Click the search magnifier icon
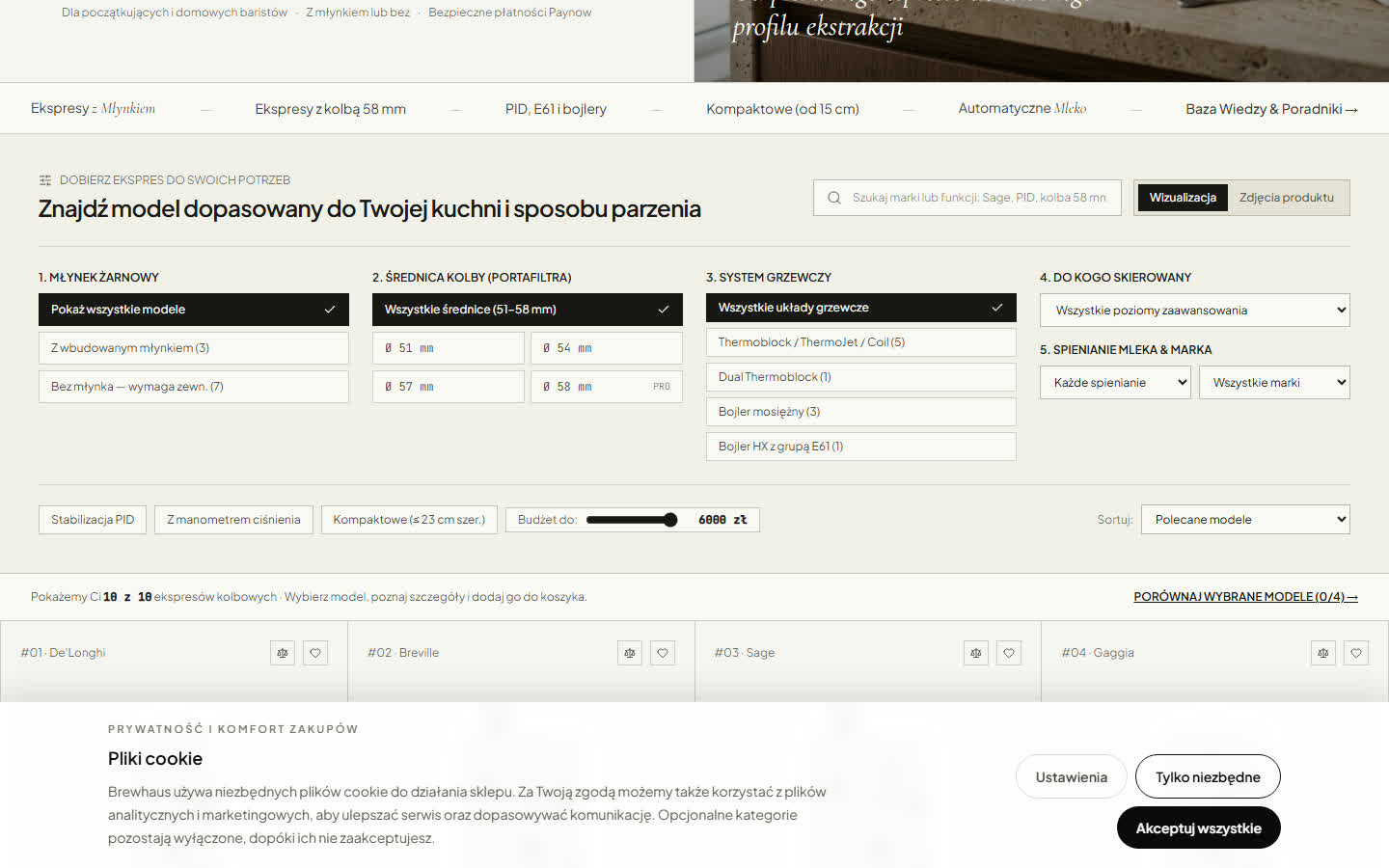The height and width of the screenshot is (868, 1389). point(834,198)
